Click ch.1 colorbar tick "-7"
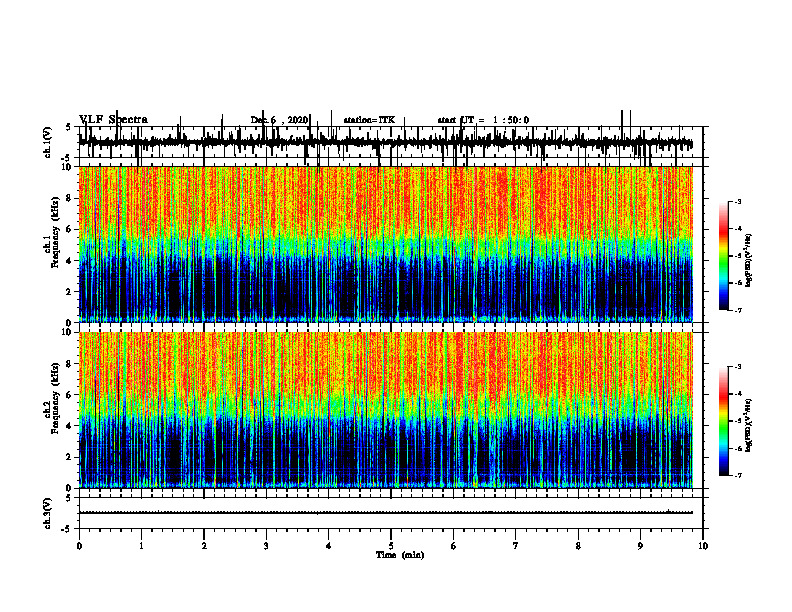Viewport: 792px width, 612px height. click(738, 310)
